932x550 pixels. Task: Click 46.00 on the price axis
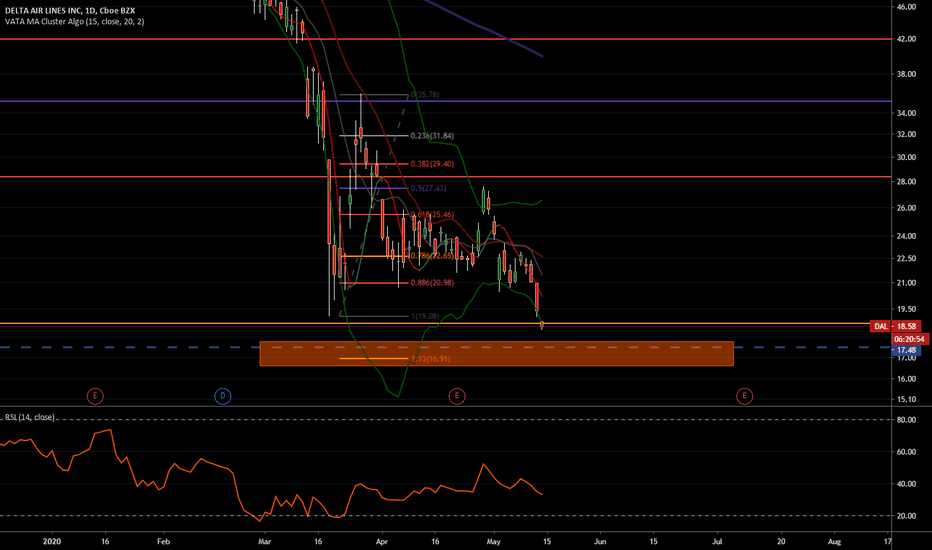[906, 7]
